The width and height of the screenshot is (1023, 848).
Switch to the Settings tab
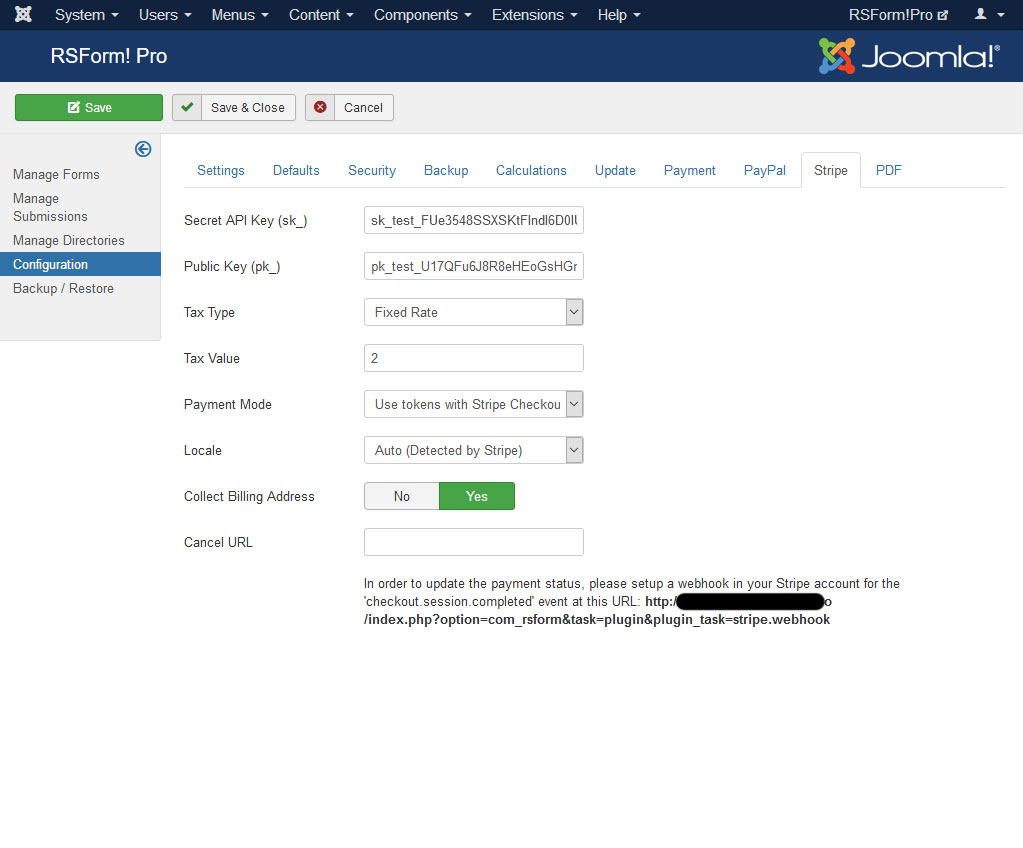click(x=221, y=170)
